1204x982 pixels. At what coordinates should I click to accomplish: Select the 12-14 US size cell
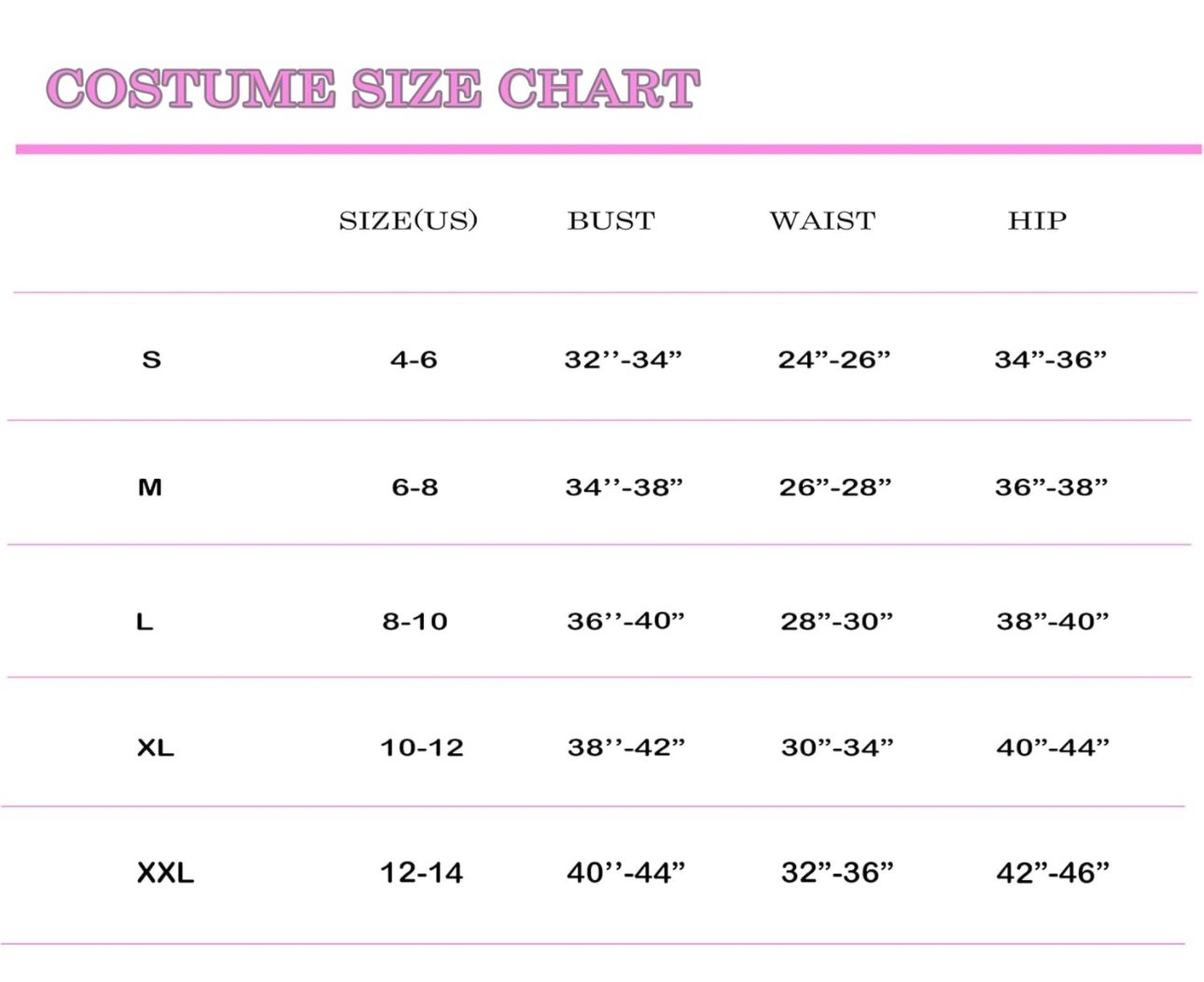pos(421,873)
